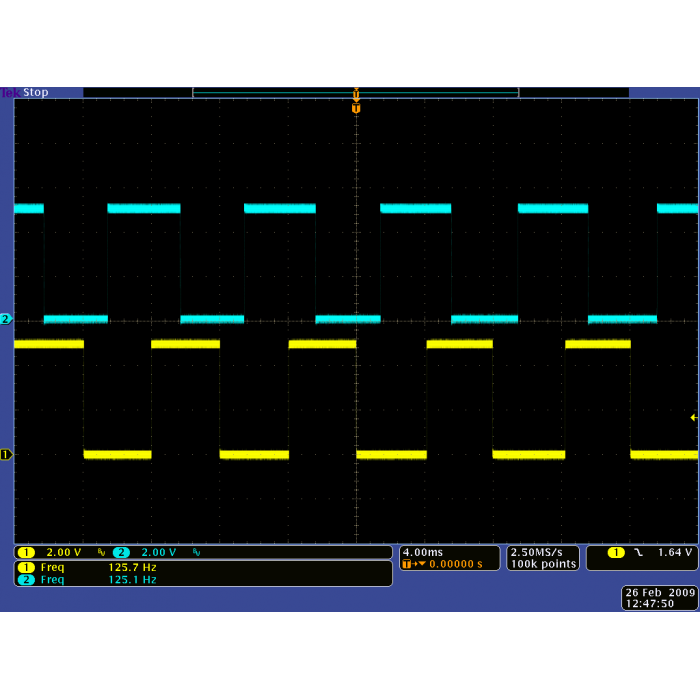Click the channel 2 ground marker on left edge
This screenshot has height=700, width=700.
click(x=6, y=319)
